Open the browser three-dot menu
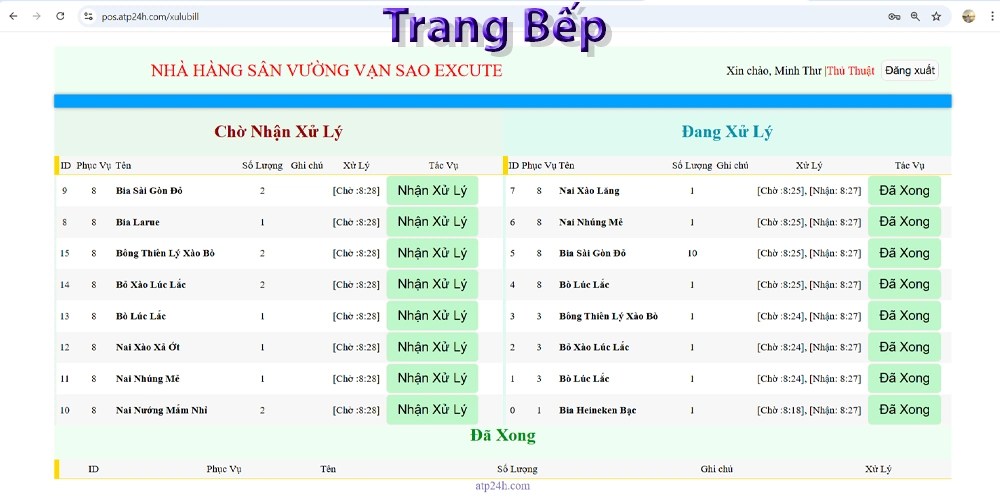Viewport: 1000px width, 500px height. [x=990, y=17]
